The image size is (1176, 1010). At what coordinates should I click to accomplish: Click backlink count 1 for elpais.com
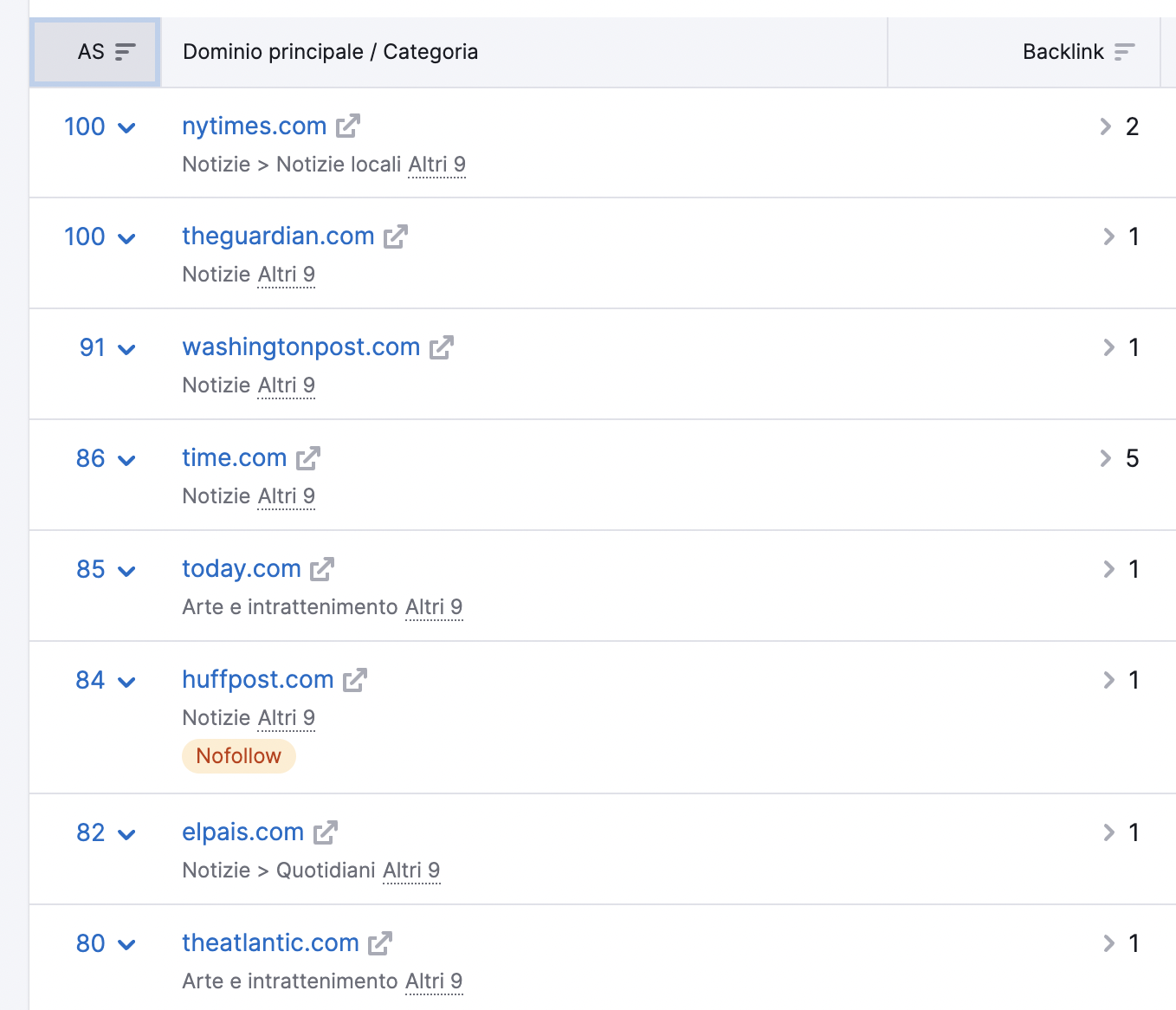click(1134, 833)
